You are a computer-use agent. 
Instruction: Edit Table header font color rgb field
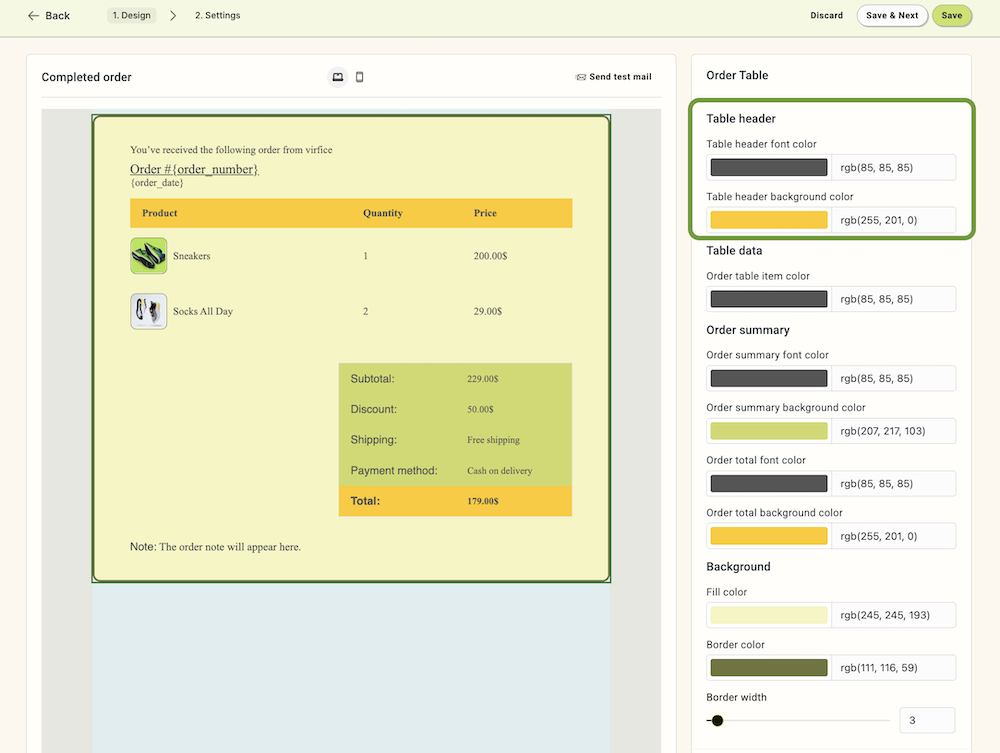coord(893,168)
